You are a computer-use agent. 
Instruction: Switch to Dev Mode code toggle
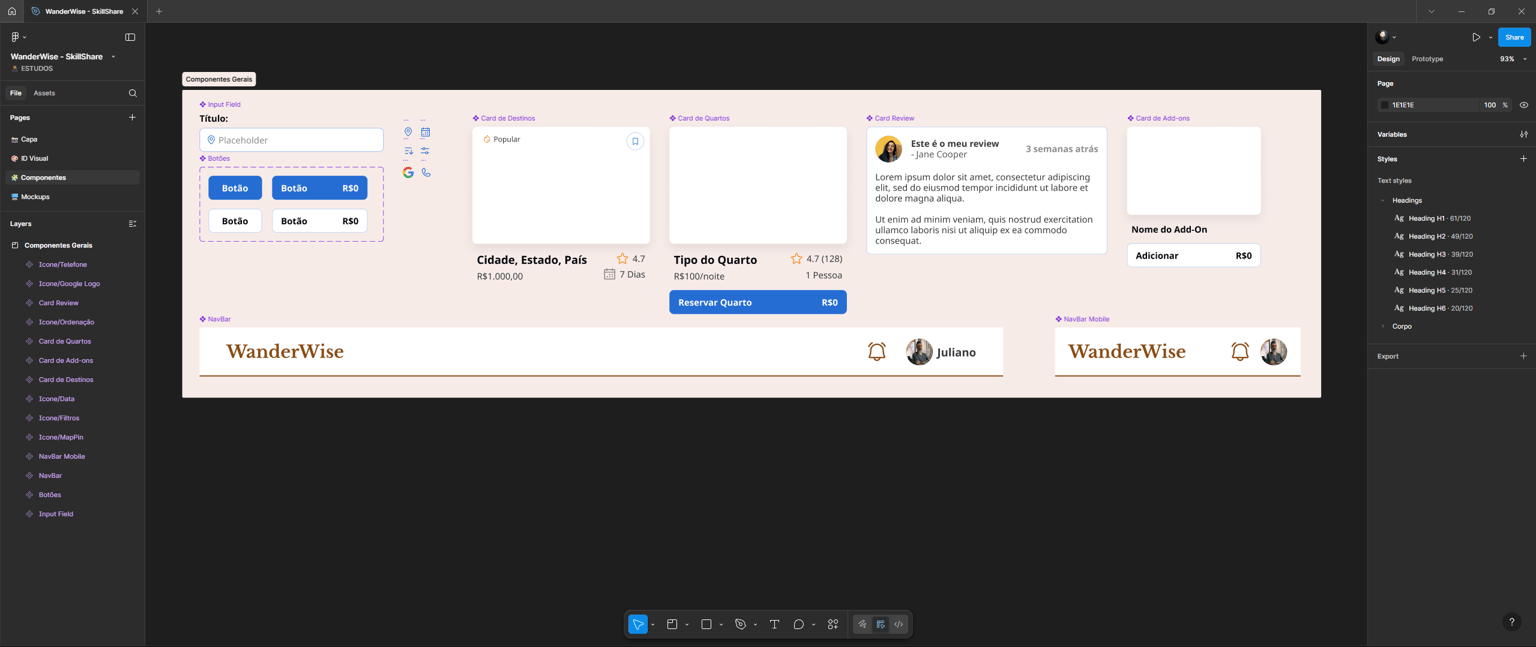pos(898,624)
